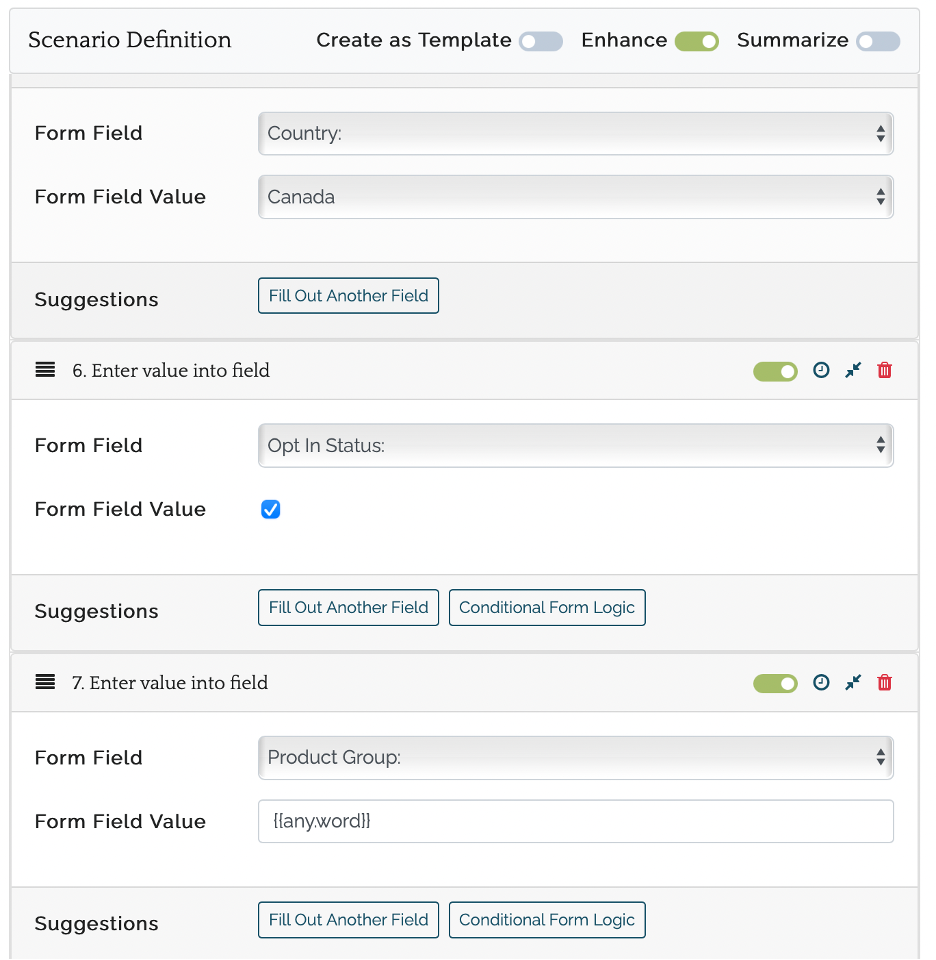Open the Country: form field dropdown
Screen dimensions: 936x960
(575, 134)
